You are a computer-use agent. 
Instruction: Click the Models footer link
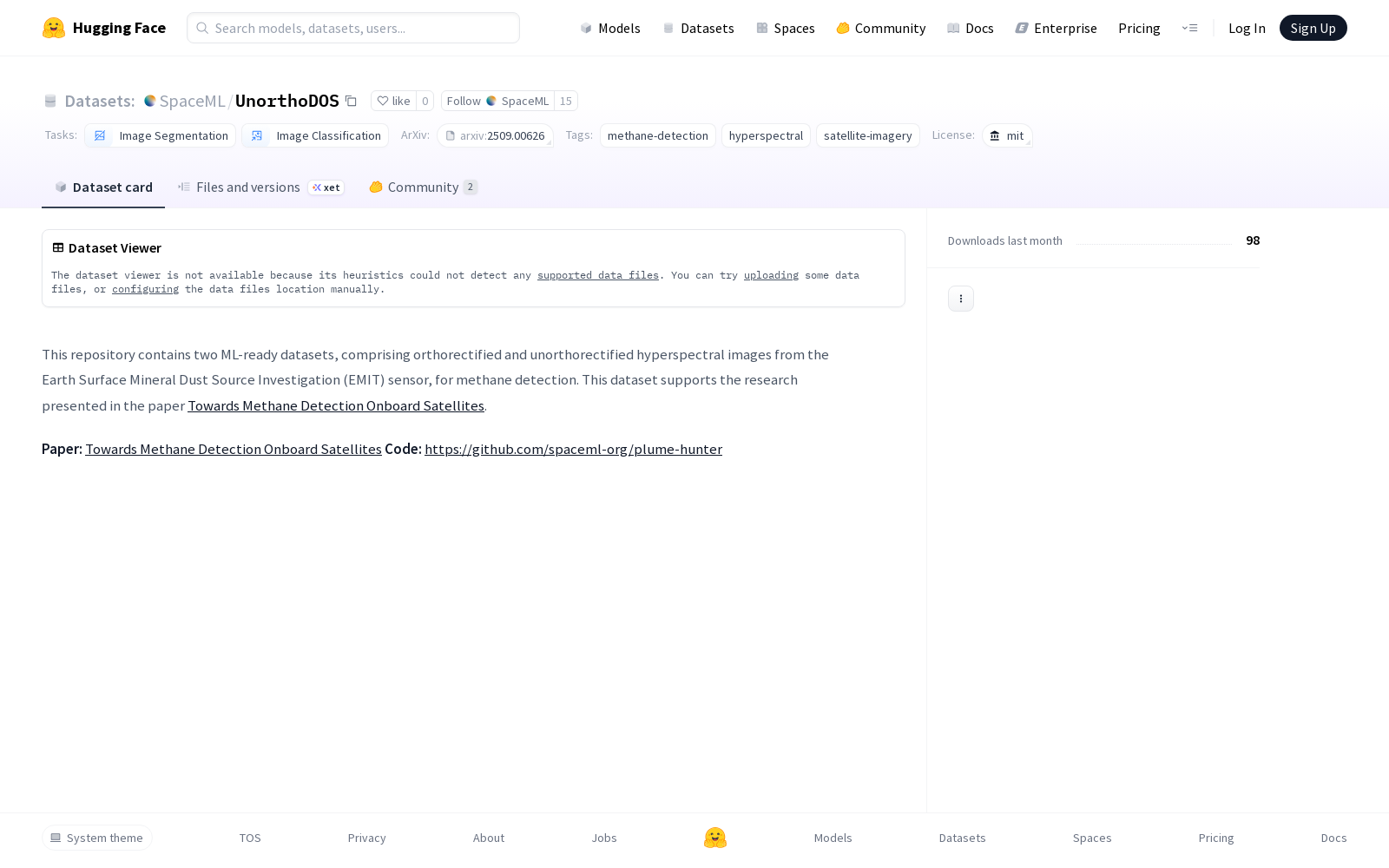(x=833, y=838)
